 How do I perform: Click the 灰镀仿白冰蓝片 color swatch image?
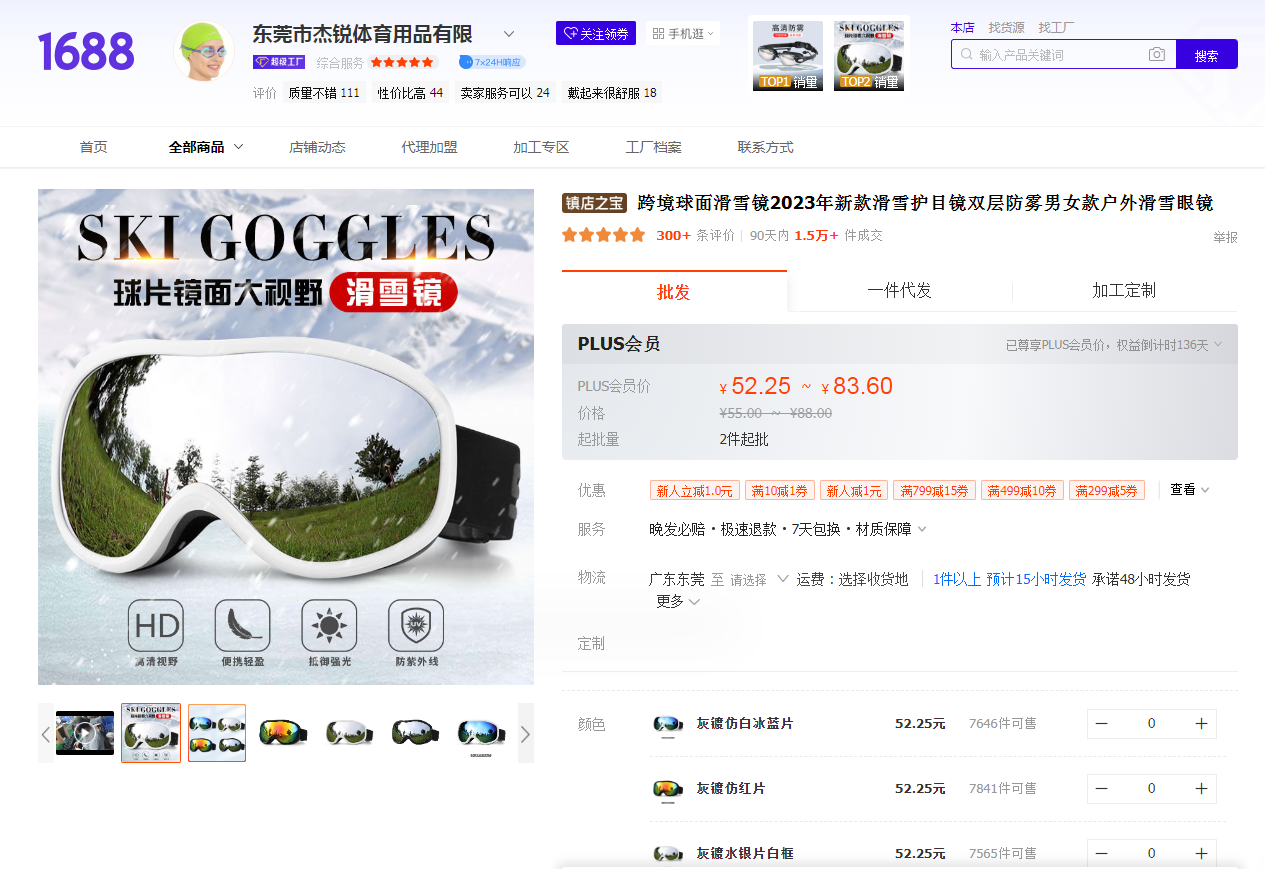tap(667, 724)
